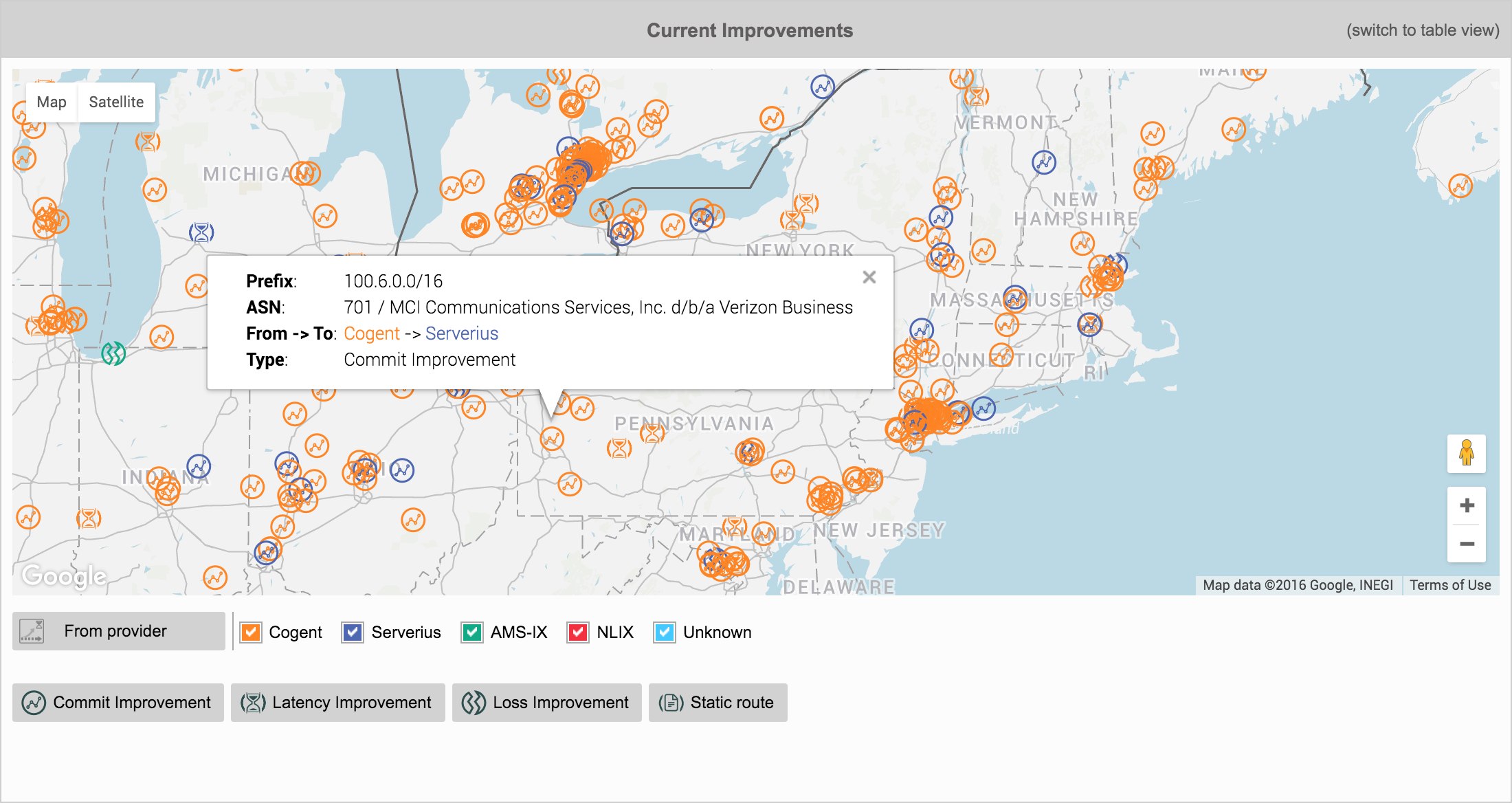
Task: Click the blue latency hourglass marker in Michigan
Action: click(201, 232)
